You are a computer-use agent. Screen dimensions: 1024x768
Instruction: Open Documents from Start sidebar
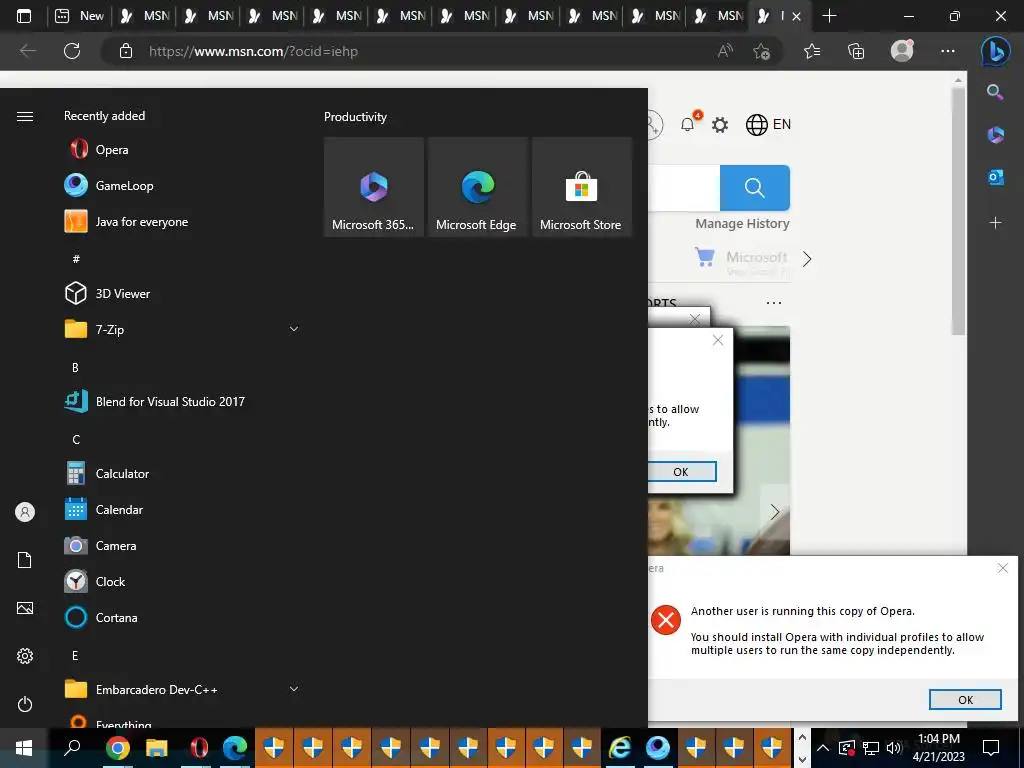(25, 560)
